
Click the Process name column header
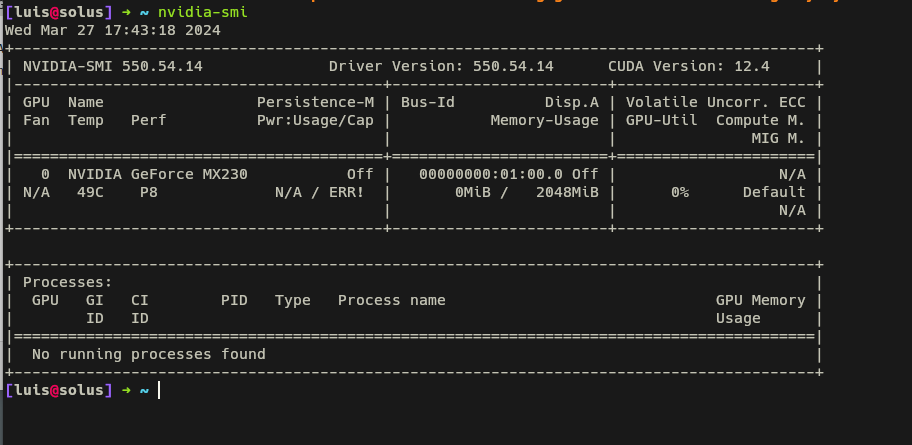tap(391, 300)
